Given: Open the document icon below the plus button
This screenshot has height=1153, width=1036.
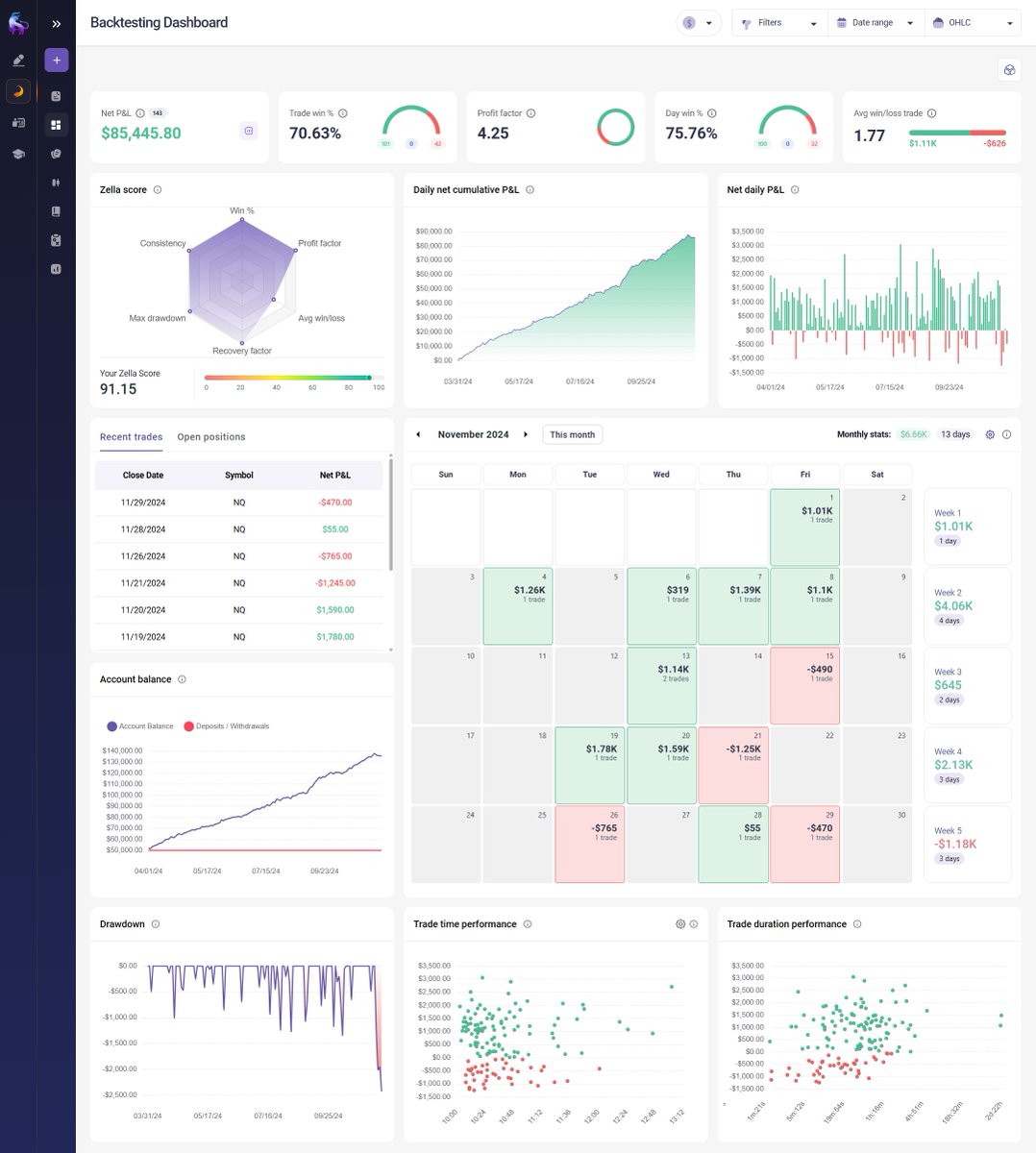Looking at the screenshot, I should click(x=56, y=96).
